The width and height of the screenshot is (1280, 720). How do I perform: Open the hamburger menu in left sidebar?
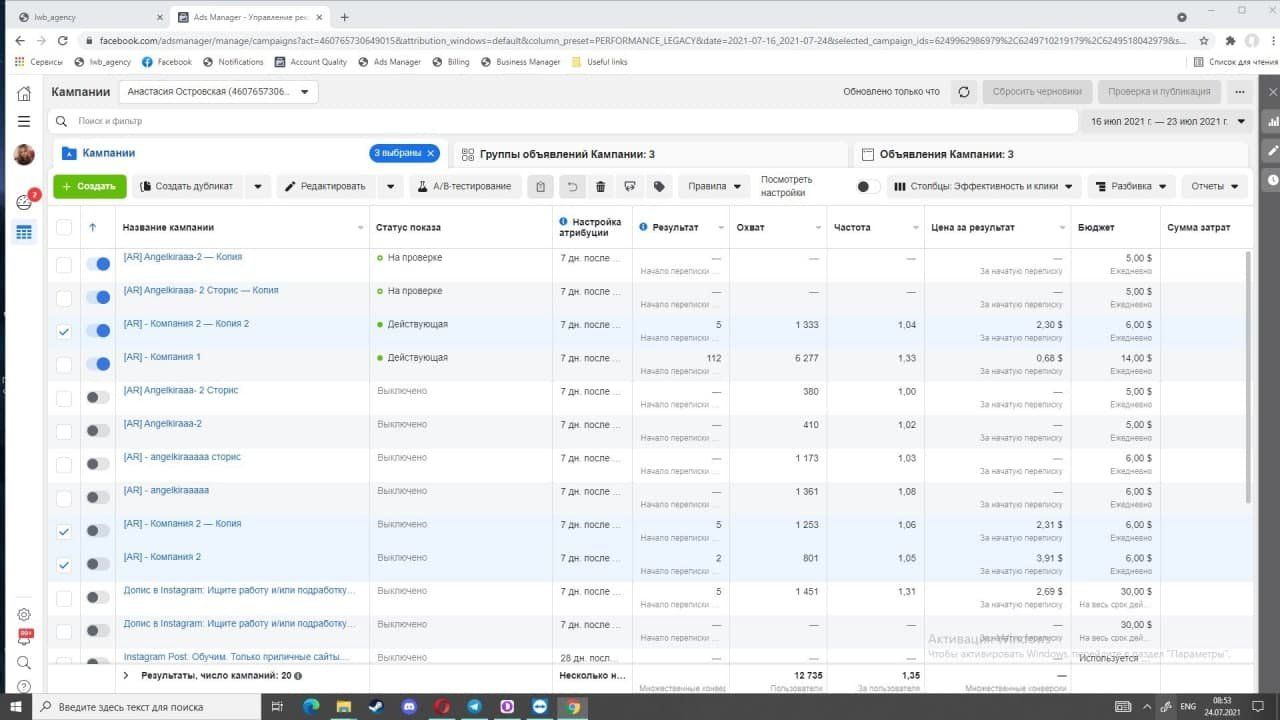tap(24, 121)
